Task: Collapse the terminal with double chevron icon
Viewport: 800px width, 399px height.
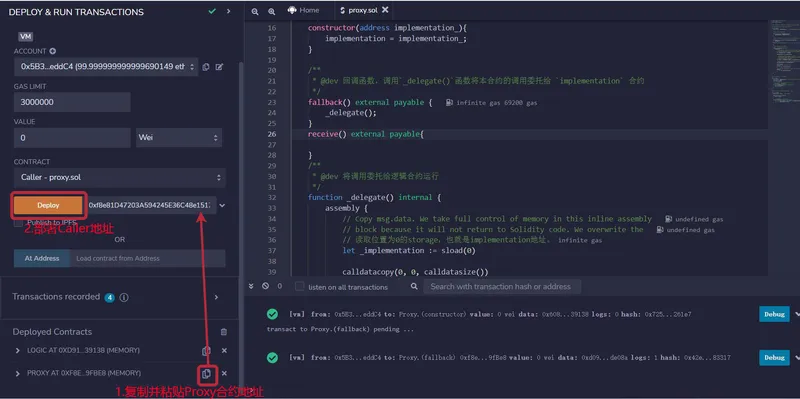Action: (x=251, y=286)
